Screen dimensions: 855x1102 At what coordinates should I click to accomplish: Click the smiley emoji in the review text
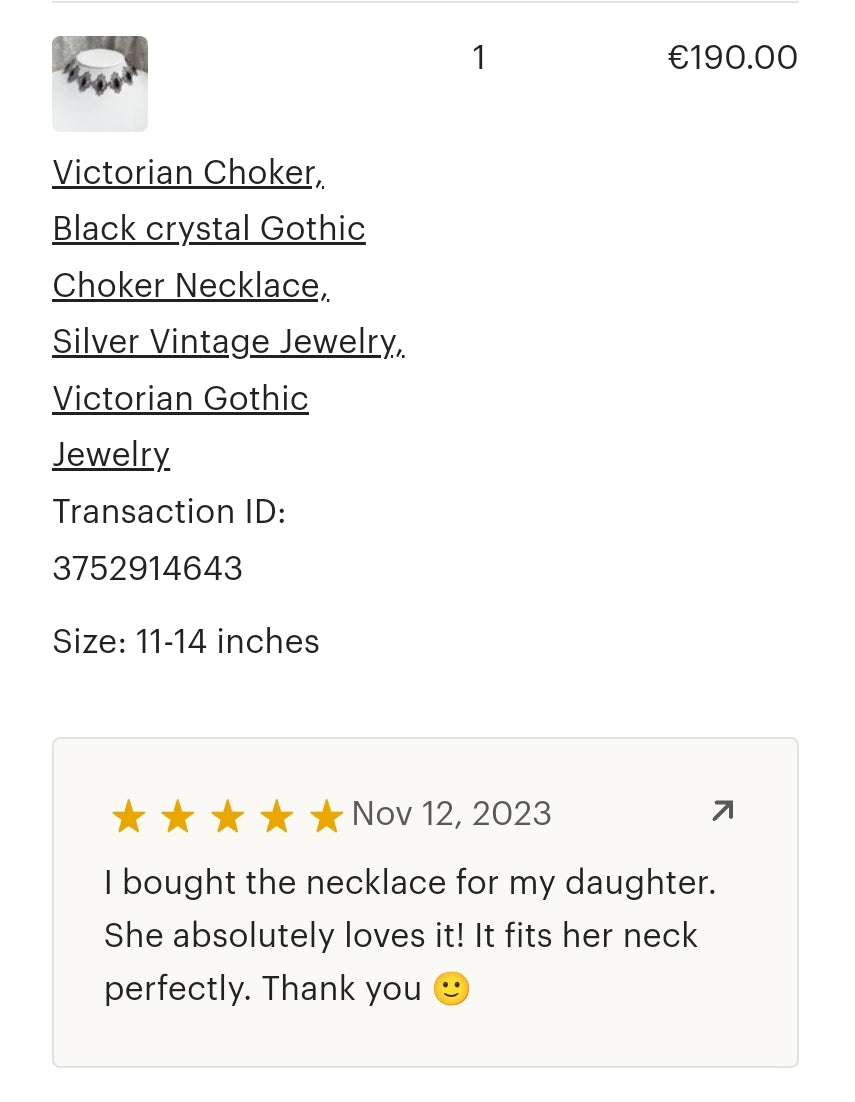tap(451, 988)
